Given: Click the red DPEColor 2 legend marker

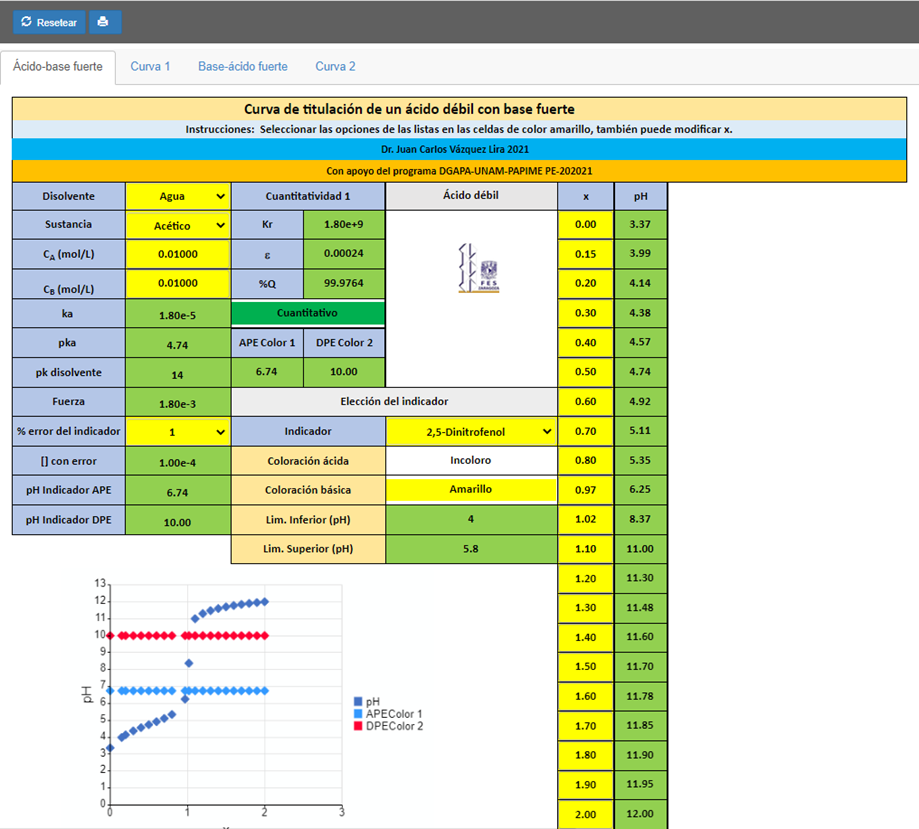Looking at the screenshot, I should point(358,726).
